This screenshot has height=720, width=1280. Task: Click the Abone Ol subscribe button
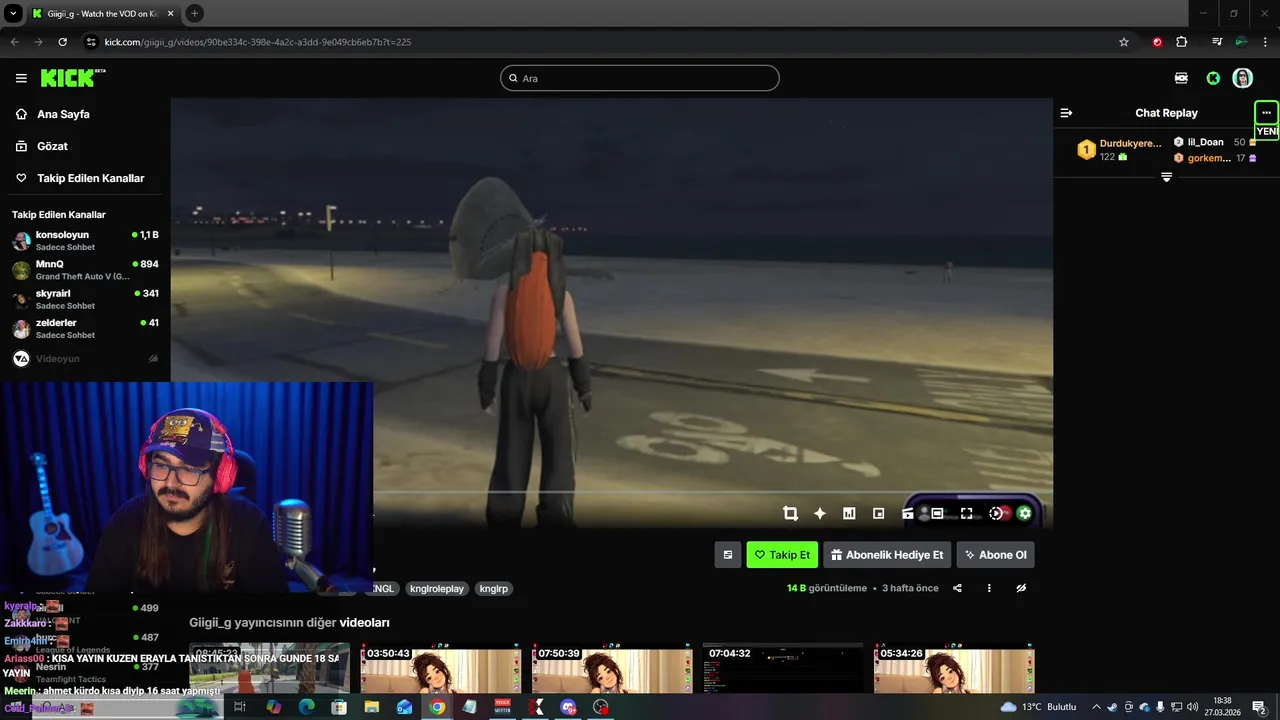996,555
